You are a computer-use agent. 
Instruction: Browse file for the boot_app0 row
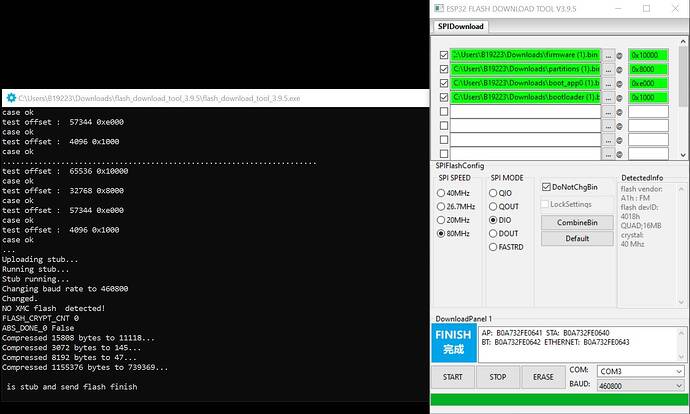click(x=608, y=84)
